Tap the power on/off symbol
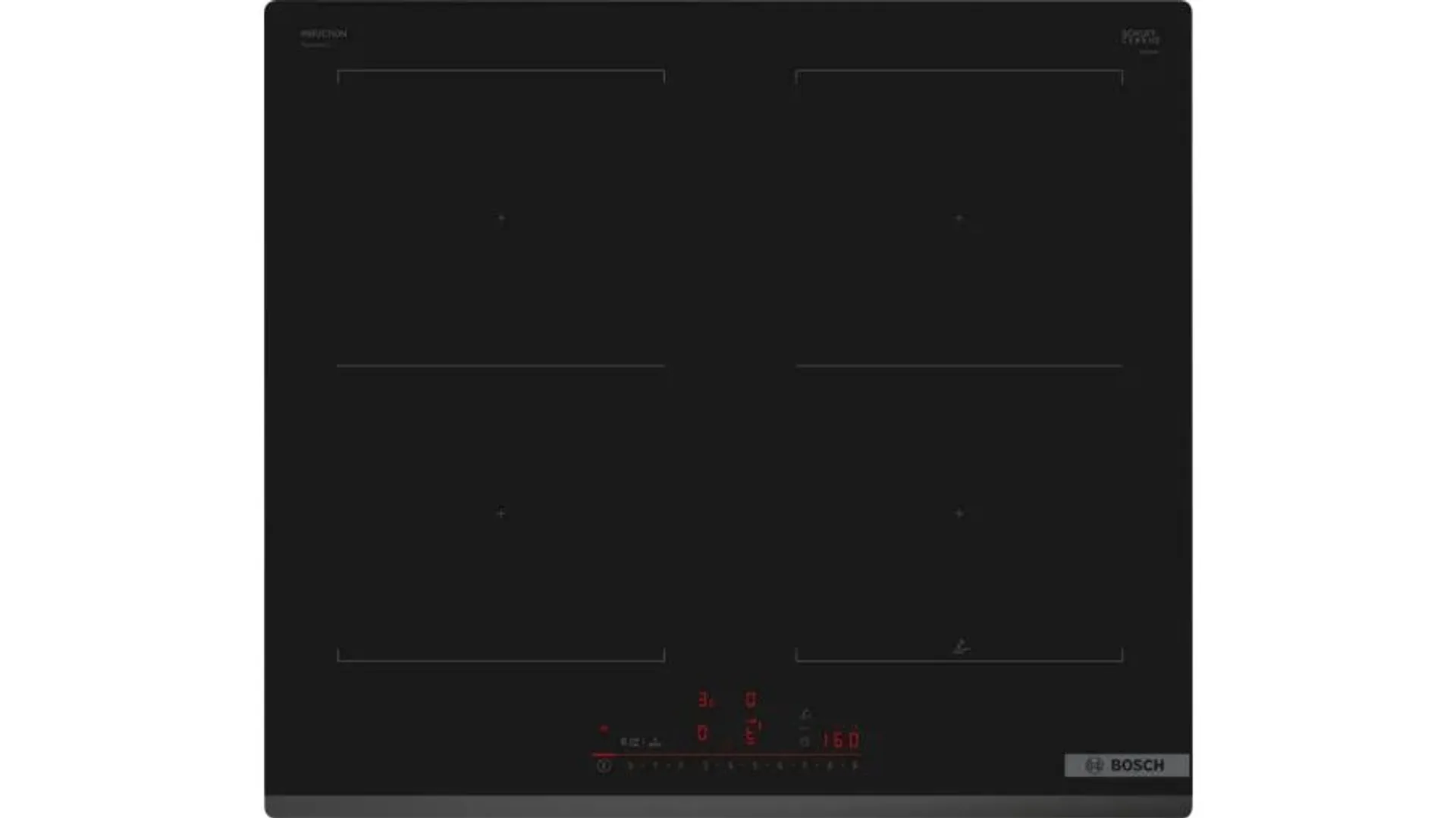 point(604,766)
